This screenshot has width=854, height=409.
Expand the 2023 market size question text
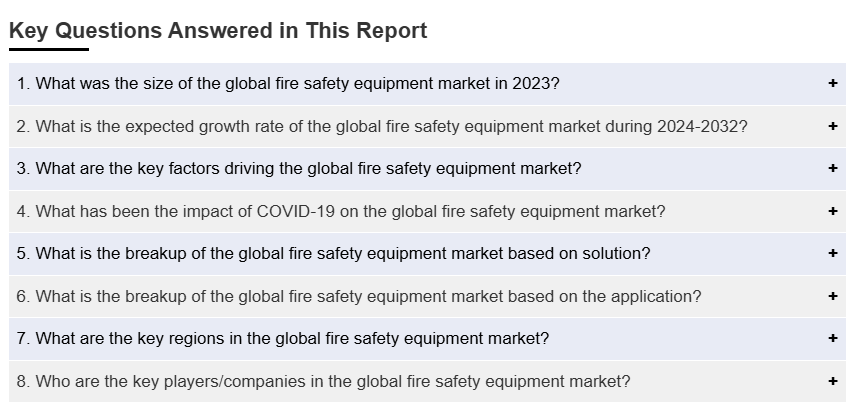pyautogui.click(x=288, y=84)
